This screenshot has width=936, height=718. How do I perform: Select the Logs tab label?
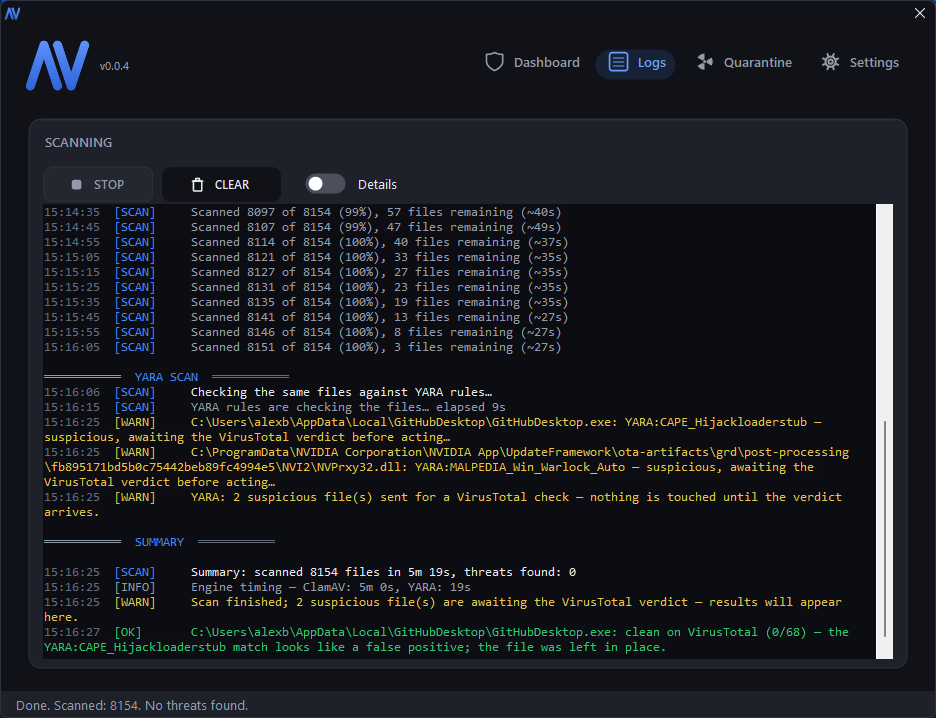click(x=651, y=63)
